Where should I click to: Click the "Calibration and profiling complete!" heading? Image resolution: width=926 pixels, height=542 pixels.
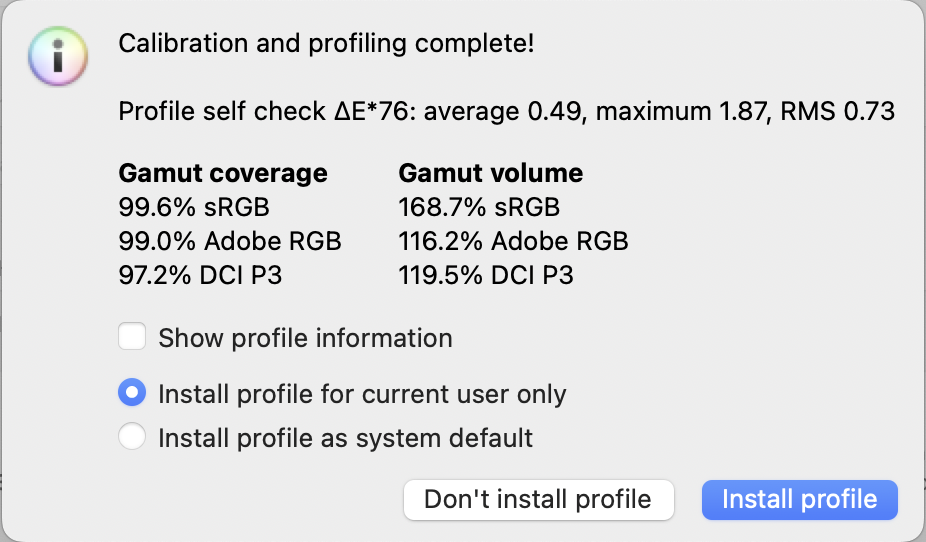tap(327, 43)
